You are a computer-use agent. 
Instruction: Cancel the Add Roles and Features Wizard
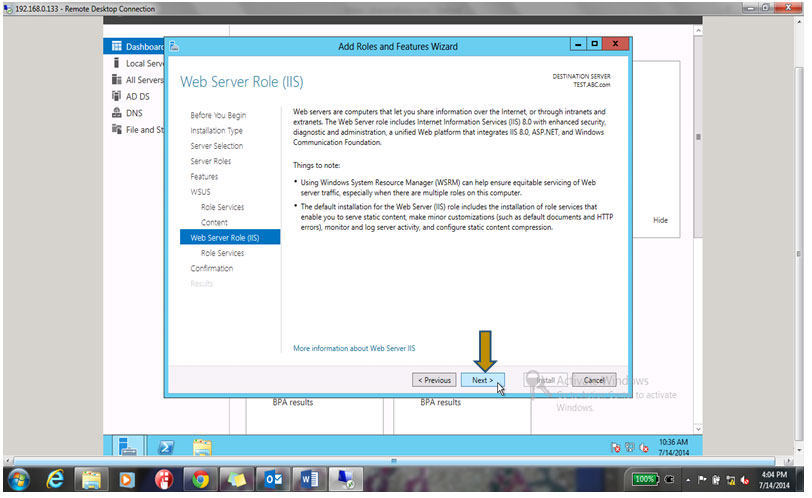tap(593, 380)
